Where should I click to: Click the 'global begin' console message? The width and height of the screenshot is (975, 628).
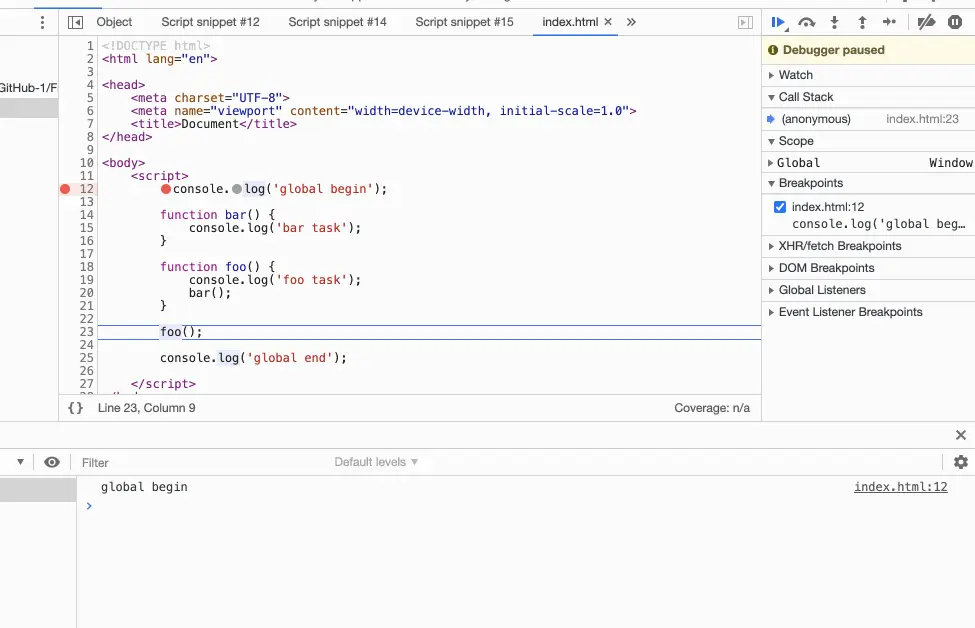click(144, 487)
